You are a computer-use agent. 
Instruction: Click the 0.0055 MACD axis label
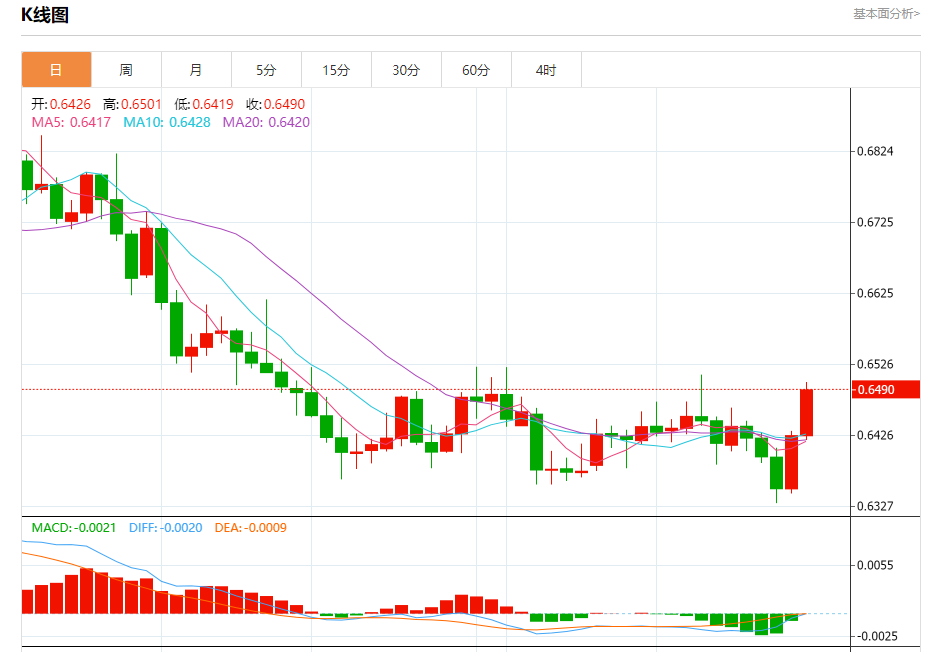click(875, 565)
